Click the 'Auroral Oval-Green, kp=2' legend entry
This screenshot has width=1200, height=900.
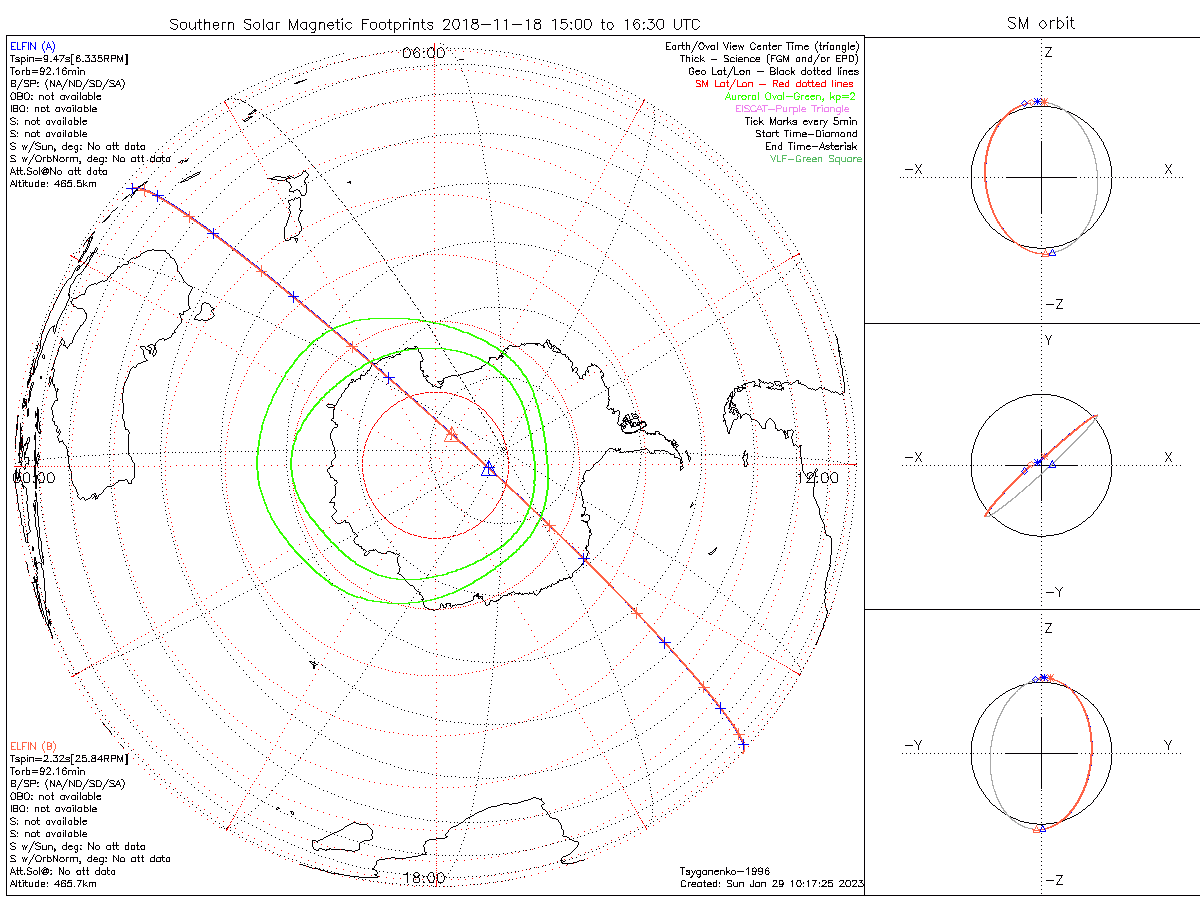point(791,96)
